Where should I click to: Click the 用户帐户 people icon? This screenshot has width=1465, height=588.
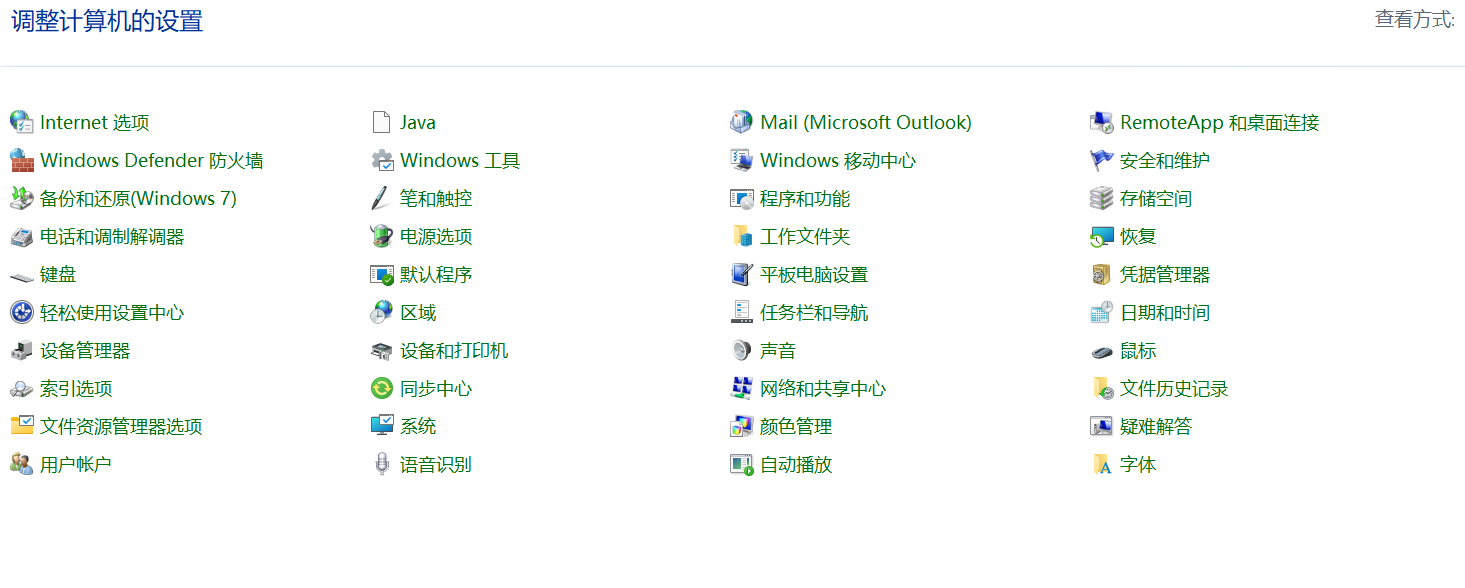pos(22,464)
